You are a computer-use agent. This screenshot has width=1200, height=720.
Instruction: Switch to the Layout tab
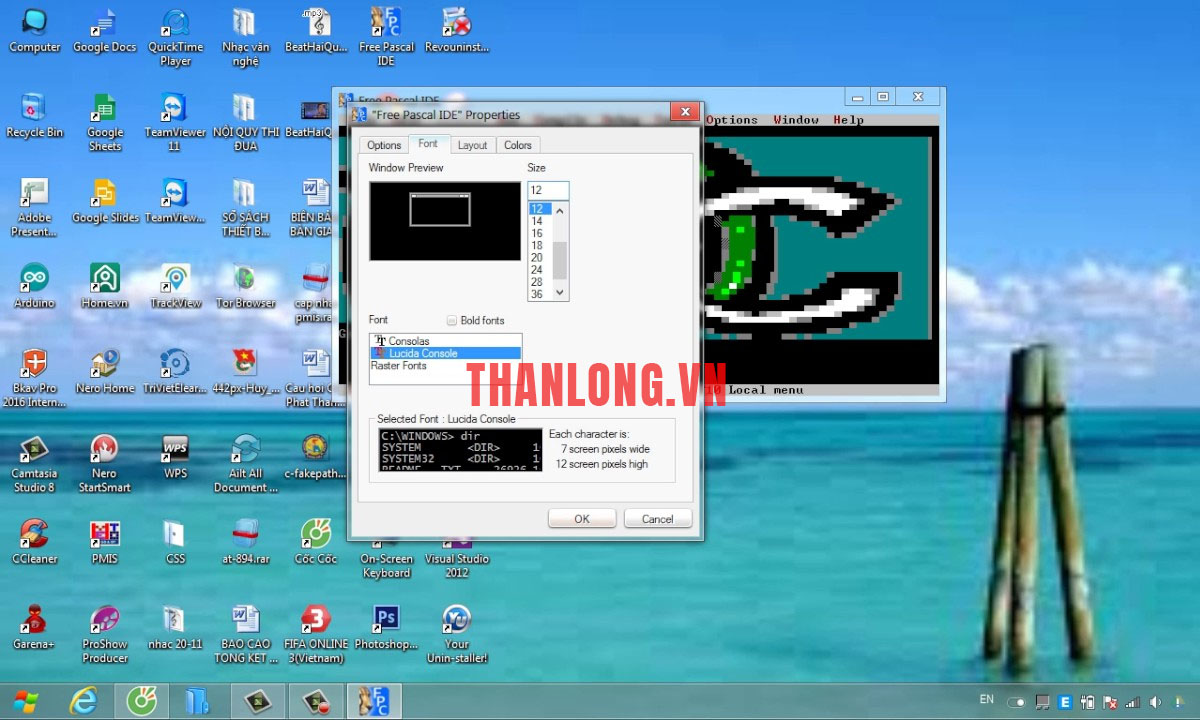coord(472,145)
